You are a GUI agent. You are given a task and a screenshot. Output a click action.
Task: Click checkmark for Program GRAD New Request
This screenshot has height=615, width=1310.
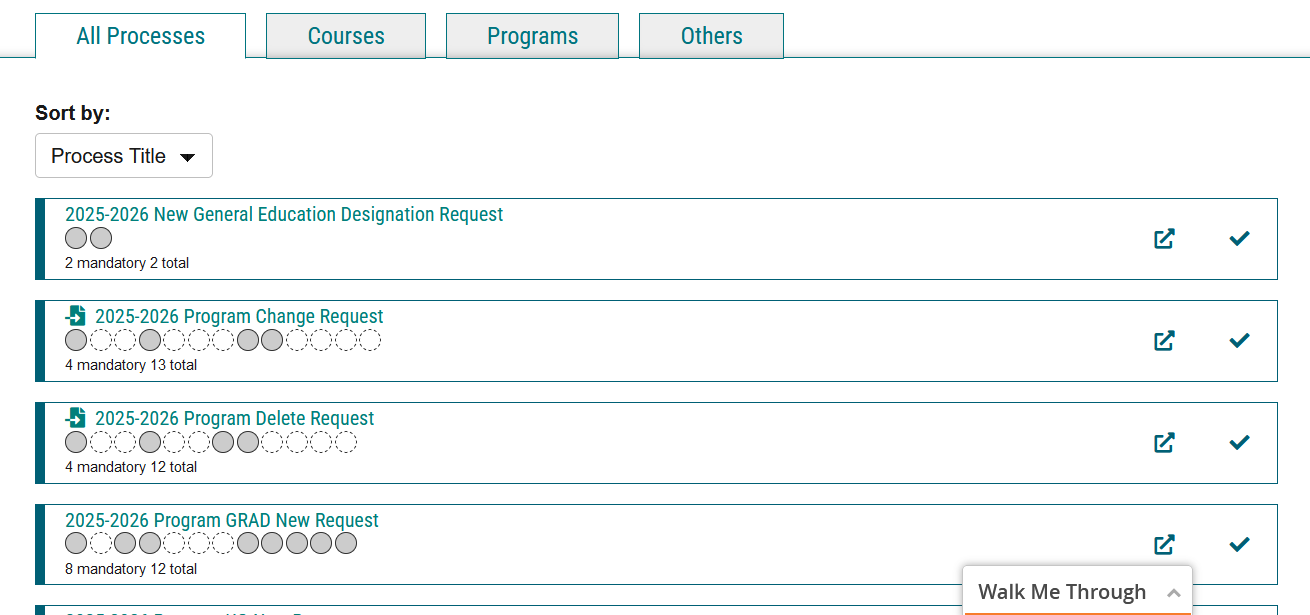pos(1239,544)
